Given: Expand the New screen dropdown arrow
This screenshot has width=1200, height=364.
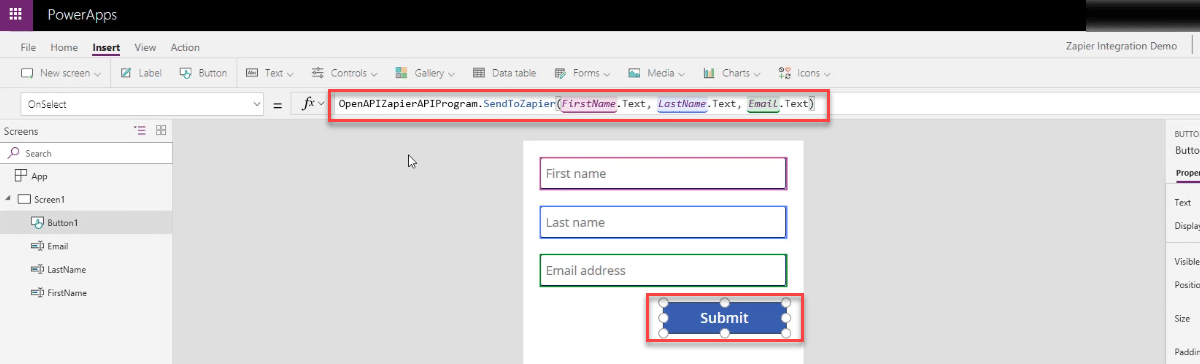Looking at the screenshot, I should coord(97,74).
